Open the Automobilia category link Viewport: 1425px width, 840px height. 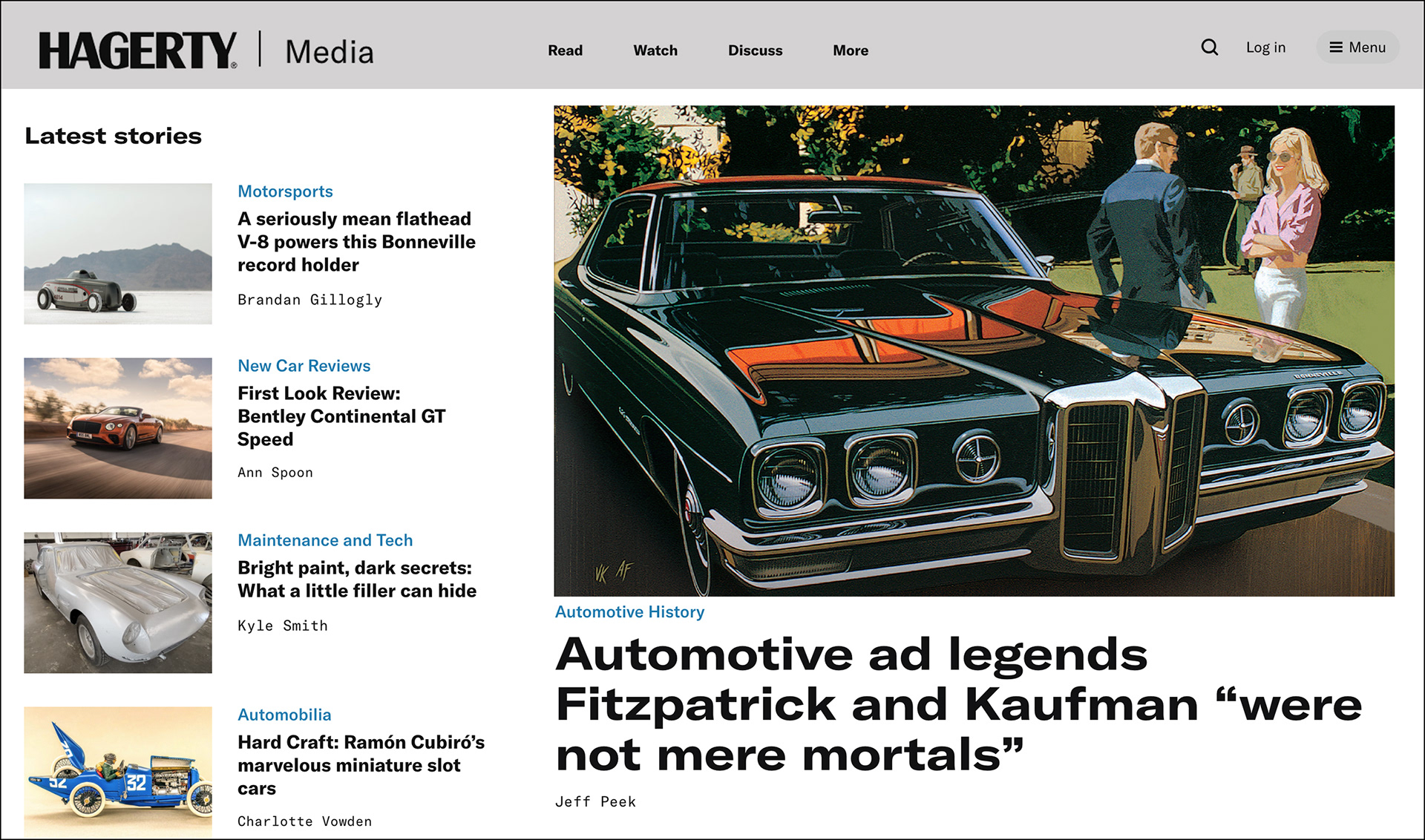[x=284, y=715]
